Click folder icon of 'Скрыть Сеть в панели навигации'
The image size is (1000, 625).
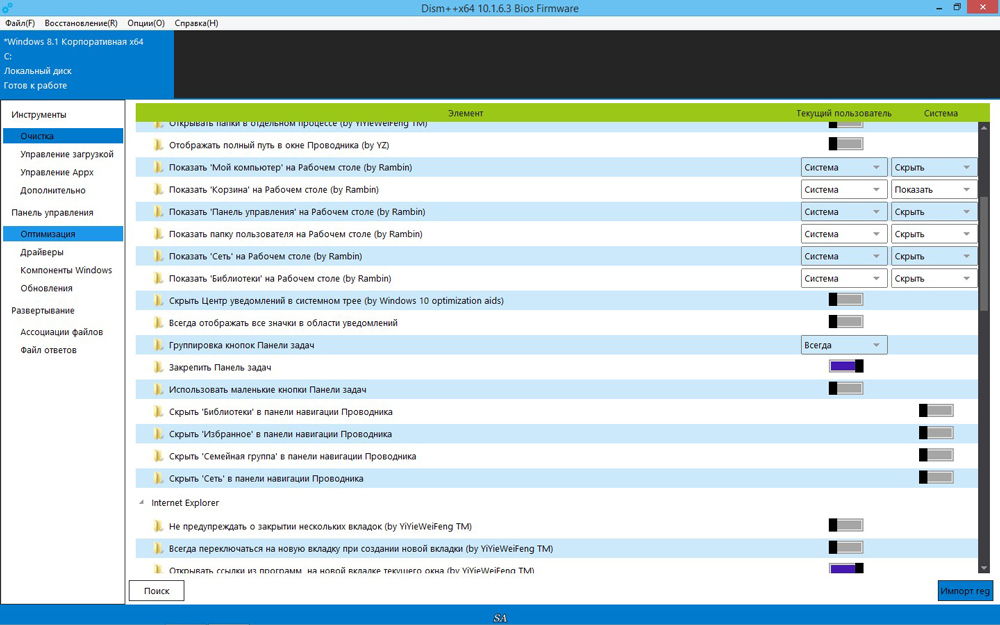pos(158,478)
